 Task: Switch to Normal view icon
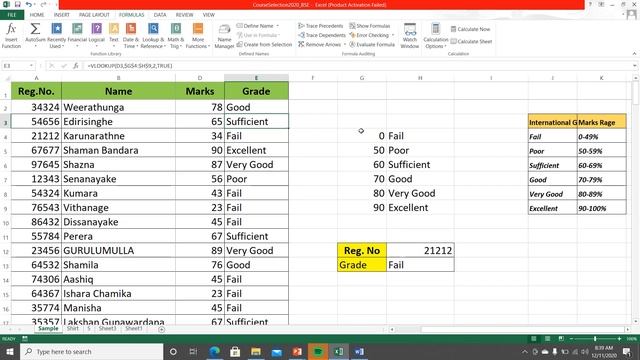pyautogui.click(x=533, y=339)
